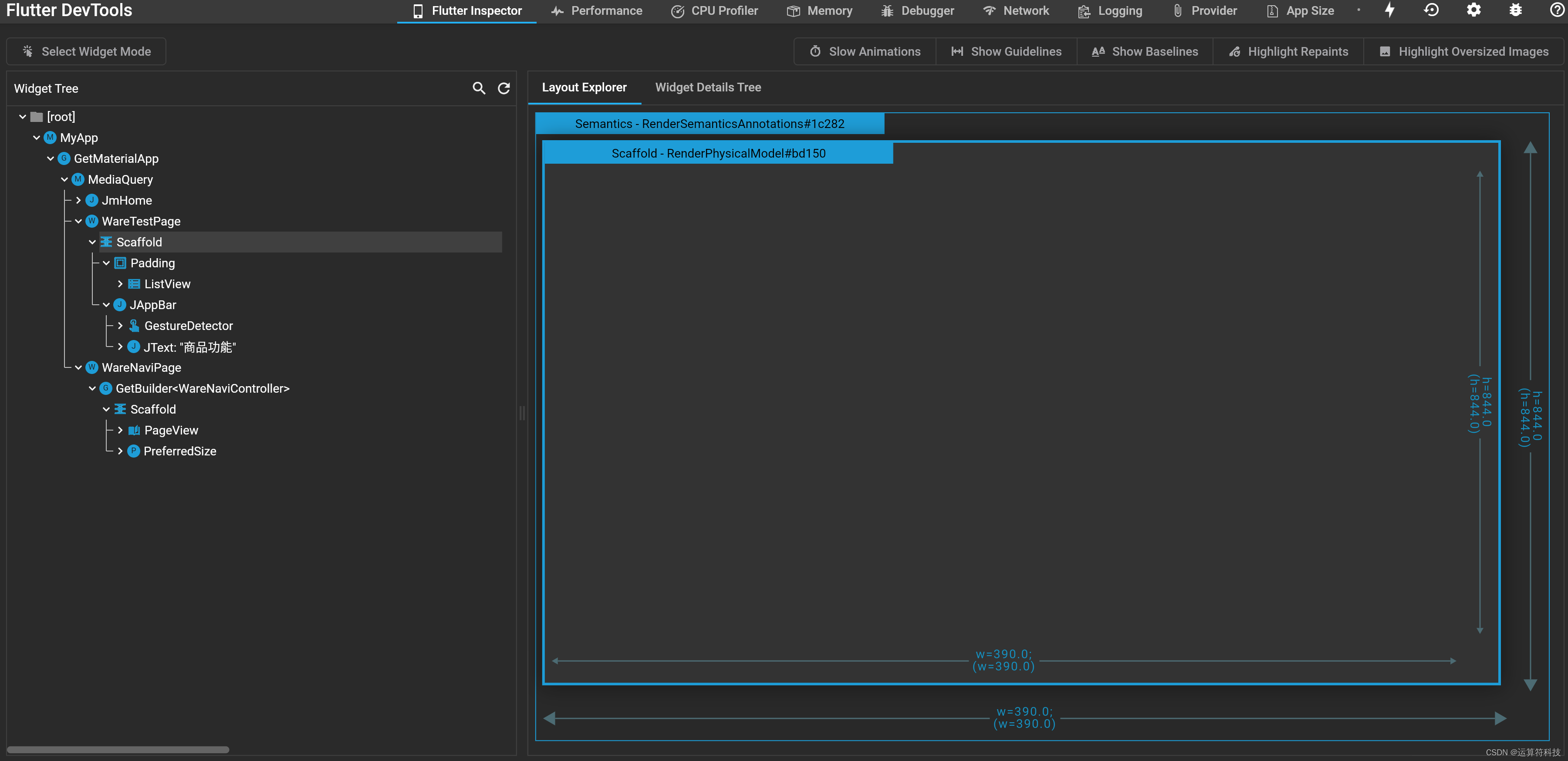Search the widget tree
This screenshot has height=761, width=1568.
click(479, 88)
